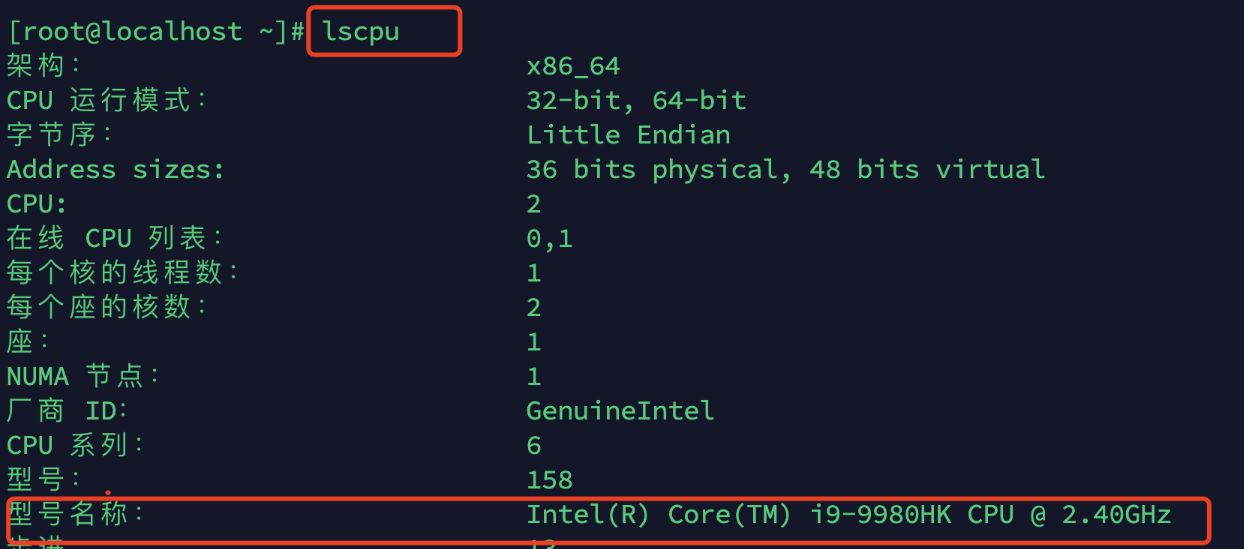Viewport: 1244px width, 549px height.
Task: Click the Little Endian byte order value
Action: [628, 135]
